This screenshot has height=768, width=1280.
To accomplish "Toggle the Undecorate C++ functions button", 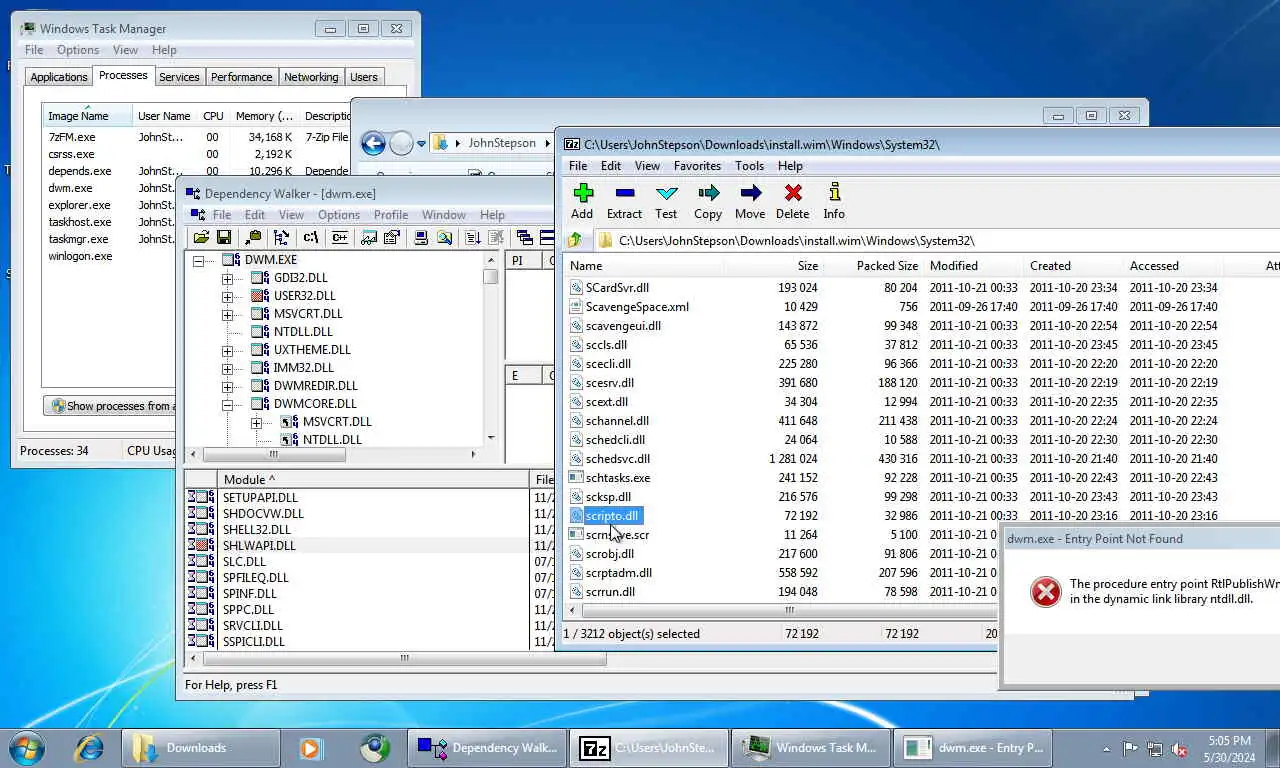I will 340,237.
